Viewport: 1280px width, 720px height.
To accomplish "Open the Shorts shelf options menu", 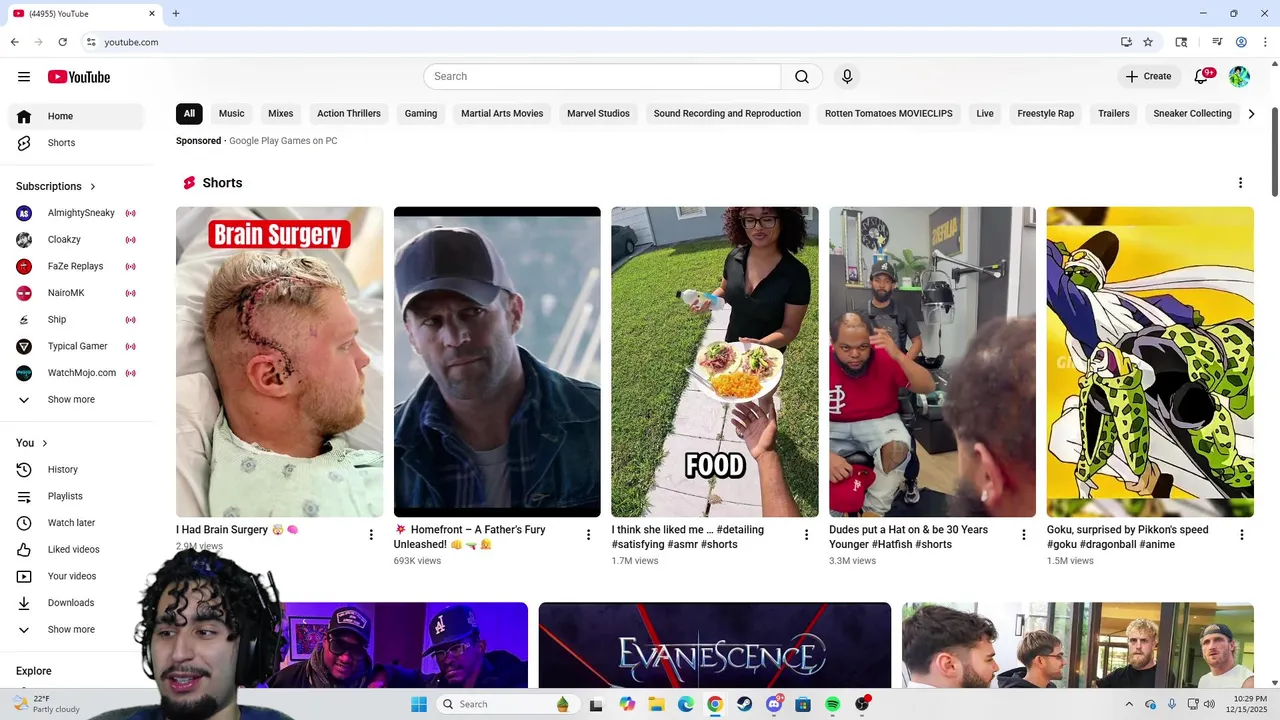I will click(x=1240, y=183).
